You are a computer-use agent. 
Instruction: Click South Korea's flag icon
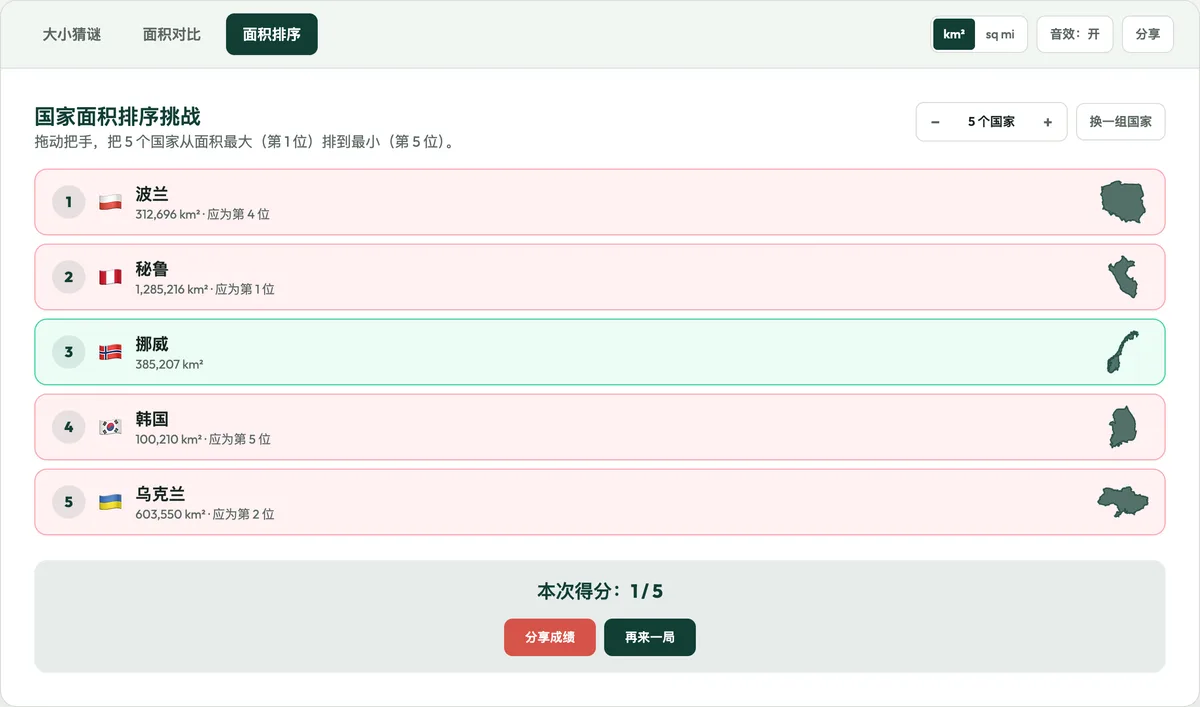click(110, 427)
